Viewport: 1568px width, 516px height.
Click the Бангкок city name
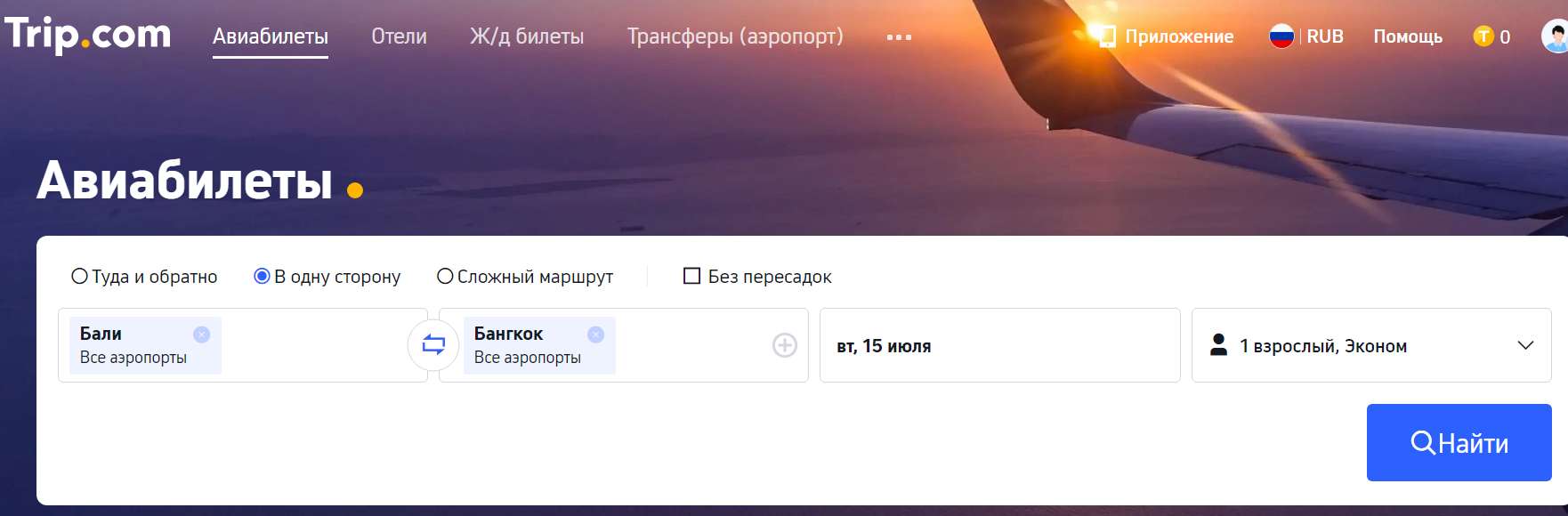(508, 334)
